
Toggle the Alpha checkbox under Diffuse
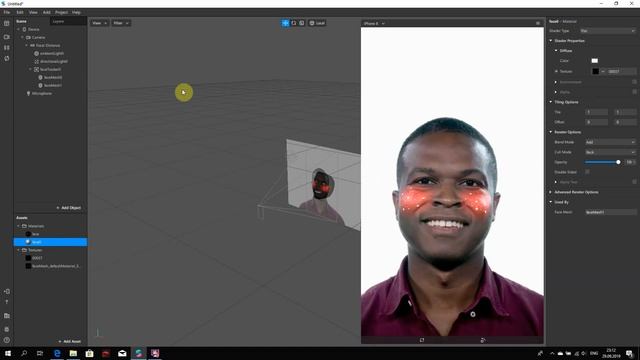click(634, 92)
